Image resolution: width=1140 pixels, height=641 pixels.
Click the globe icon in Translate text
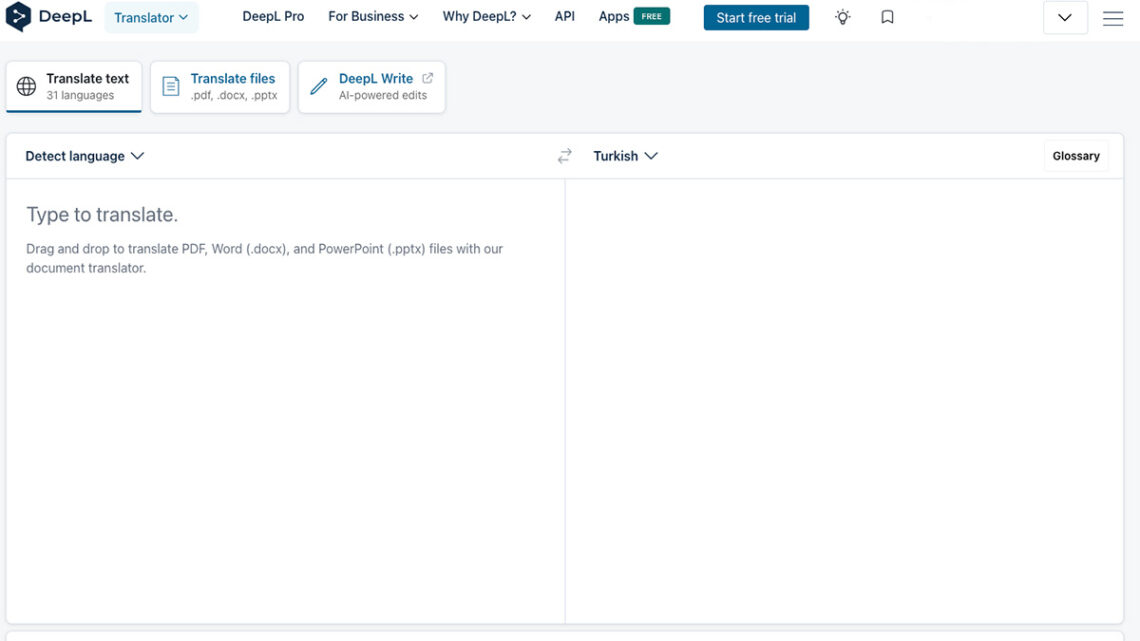pyautogui.click(x=26, y=86)
